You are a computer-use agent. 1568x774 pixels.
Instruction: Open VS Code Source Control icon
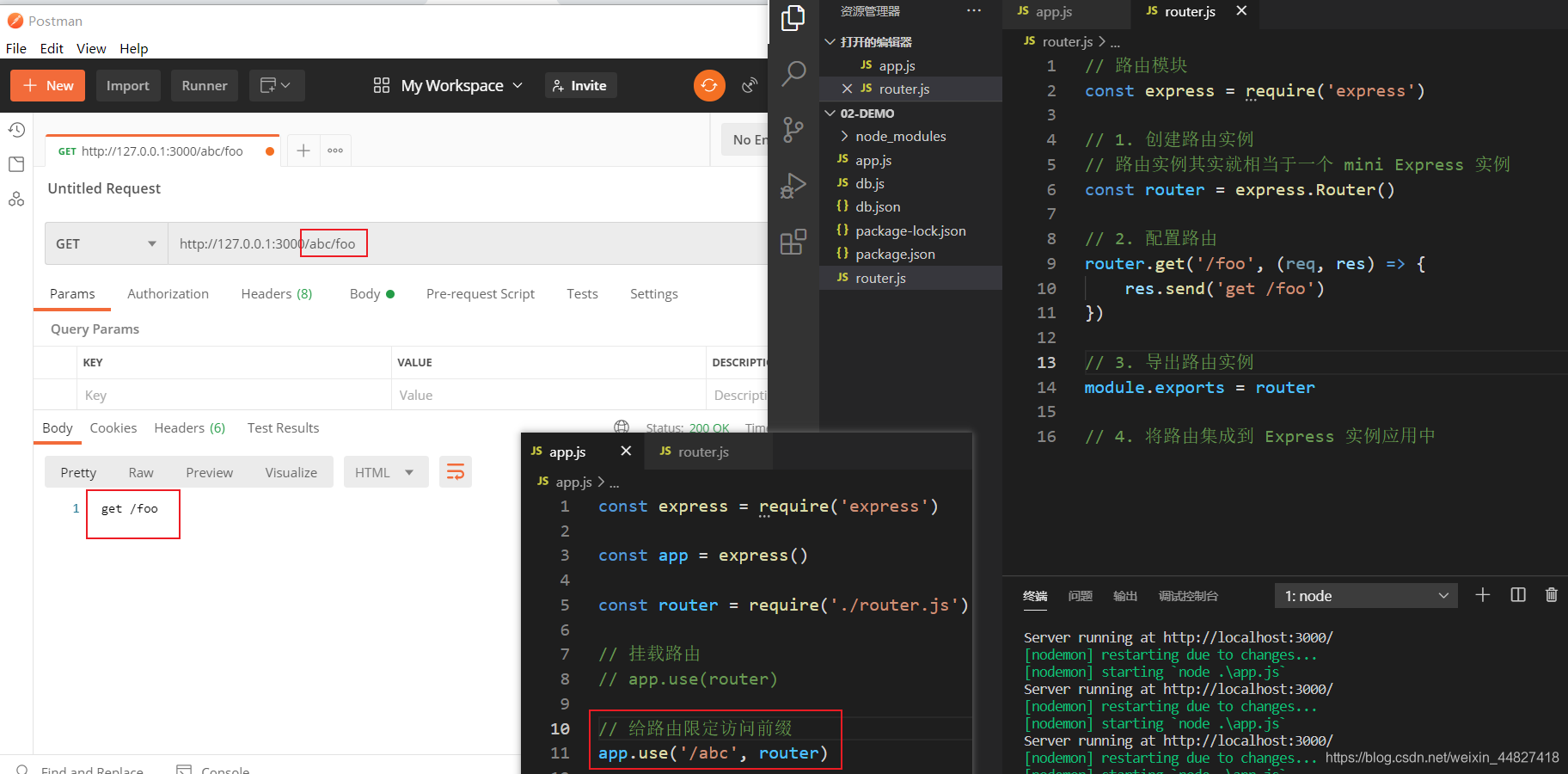tap(793, 130)
